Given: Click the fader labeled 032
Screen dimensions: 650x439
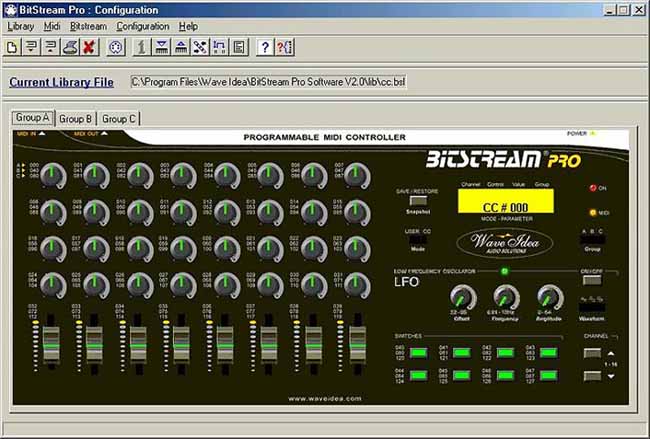Looking at the screenshot, I should pos(51,344).
